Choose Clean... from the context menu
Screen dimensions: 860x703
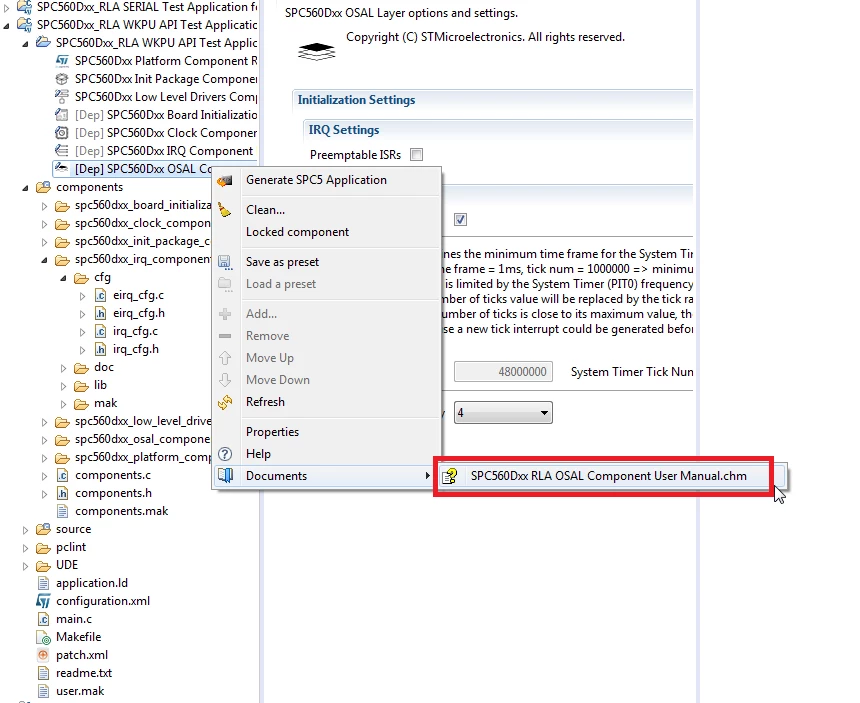pyautogui.click(x=326, y=209)
